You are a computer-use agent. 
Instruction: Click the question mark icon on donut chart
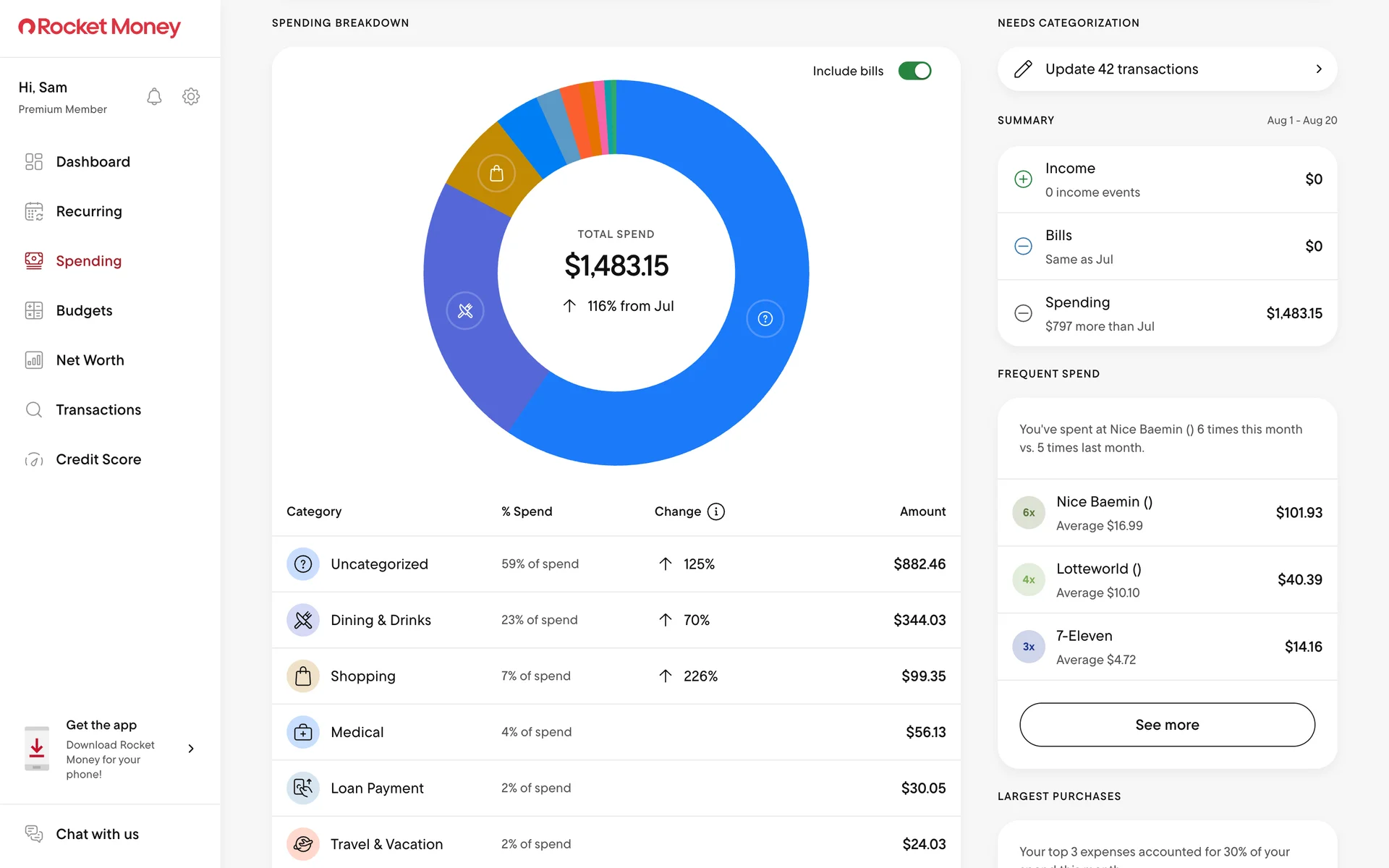[x=765, y=319]
